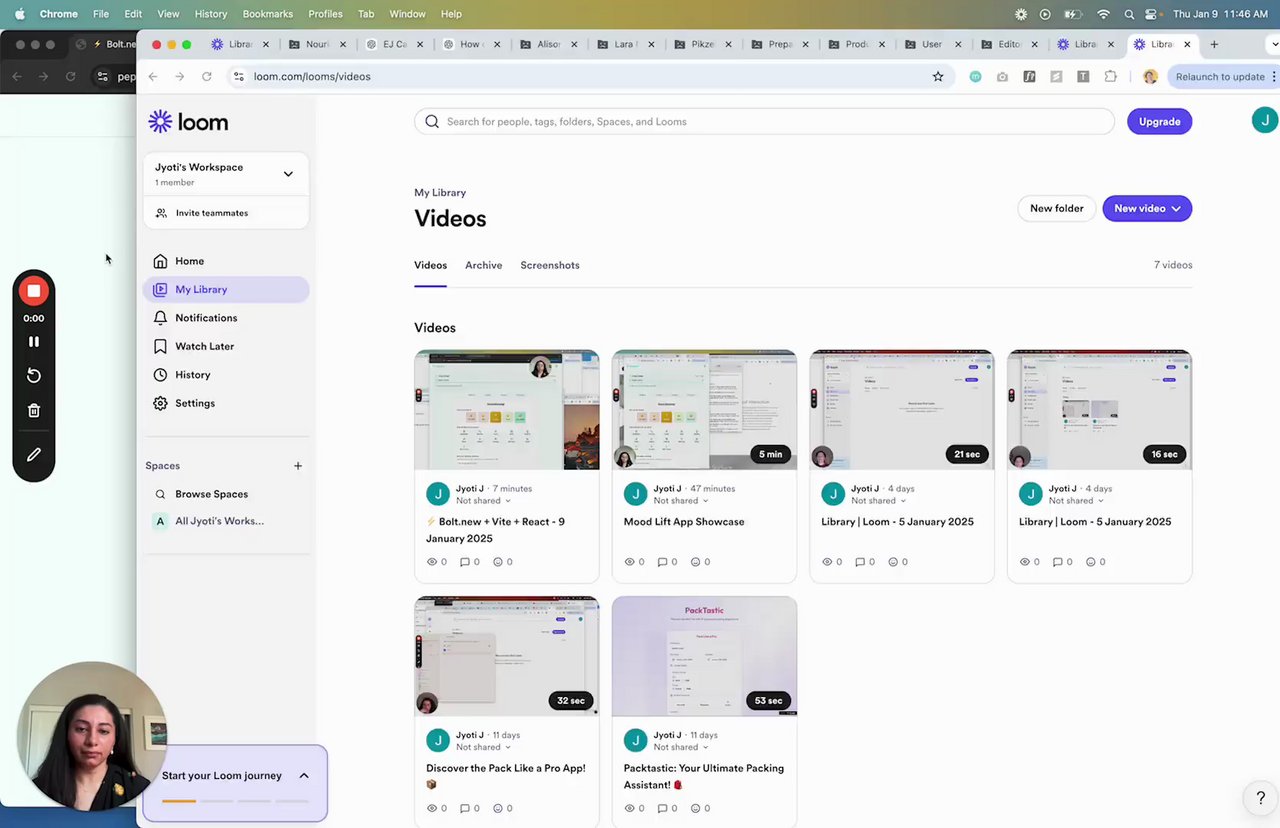Open History in the sidebar
Screen dimensions: 1280x828
click(x=226, y=375)
